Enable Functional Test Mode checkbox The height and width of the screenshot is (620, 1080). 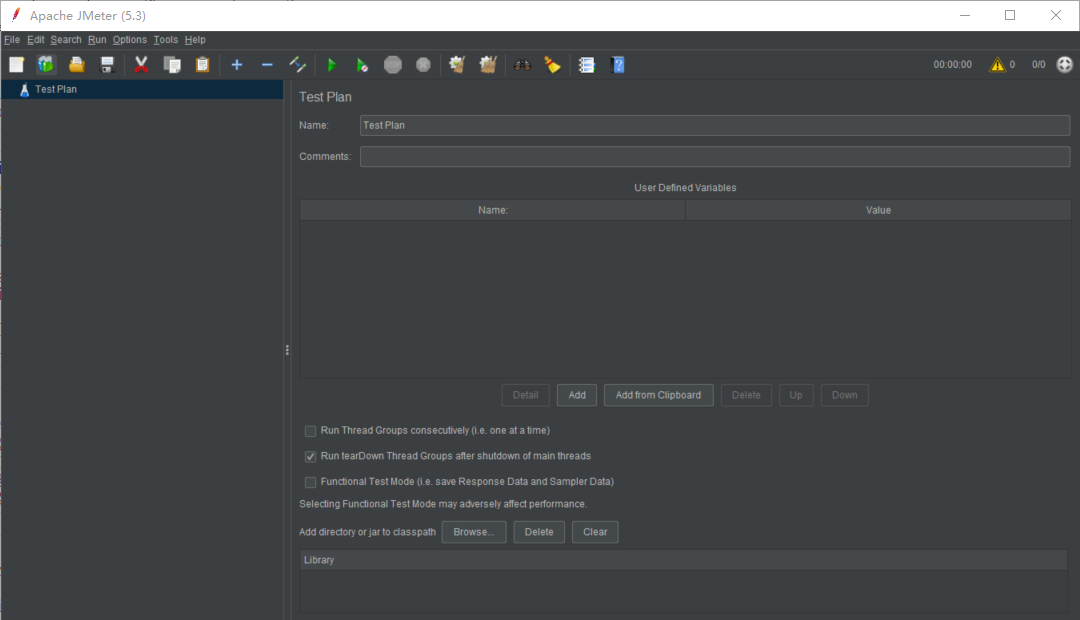pyautogui.click(x=310, y=482)
